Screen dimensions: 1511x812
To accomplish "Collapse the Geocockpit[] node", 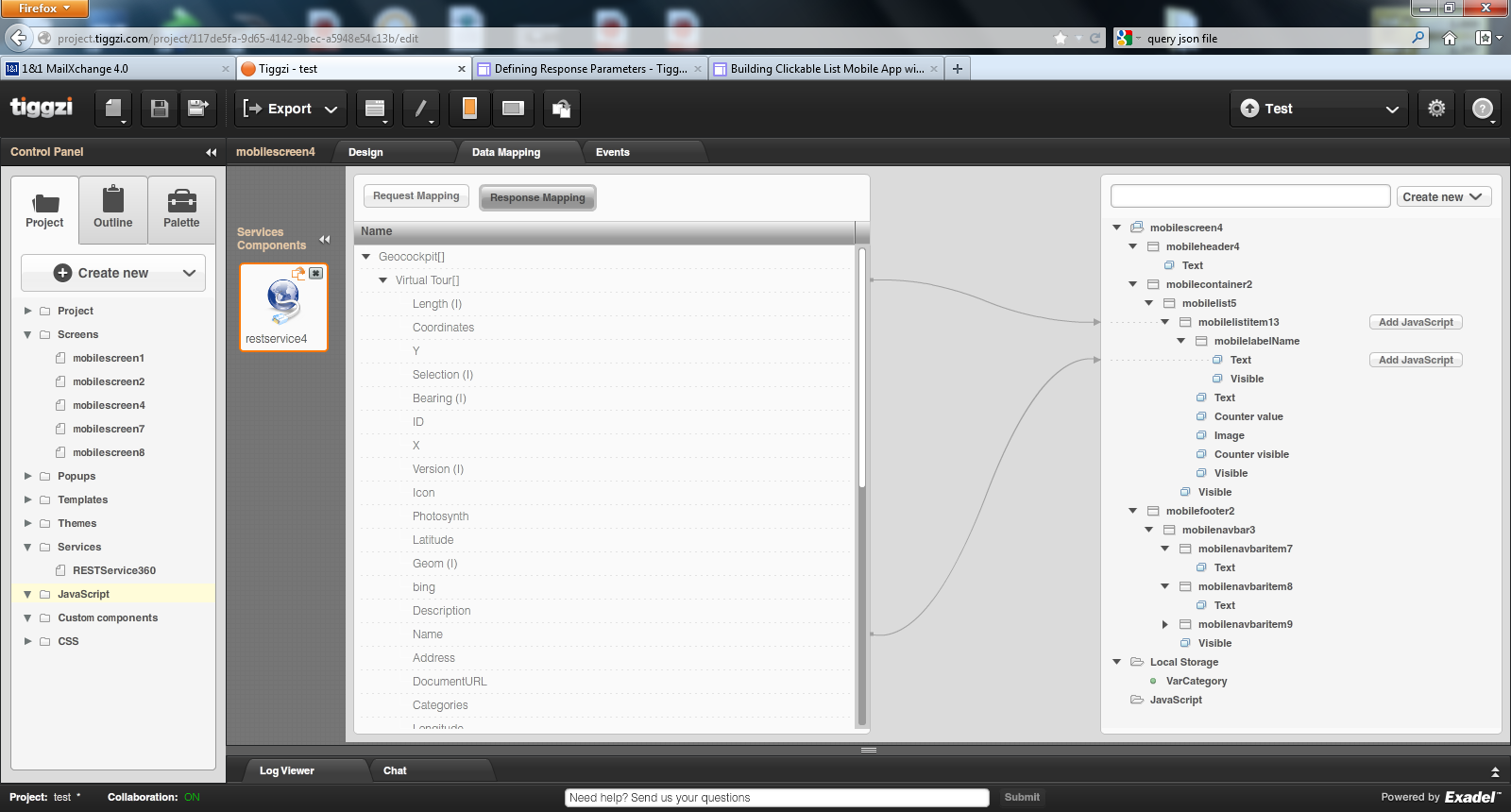I will coord(366,257).
